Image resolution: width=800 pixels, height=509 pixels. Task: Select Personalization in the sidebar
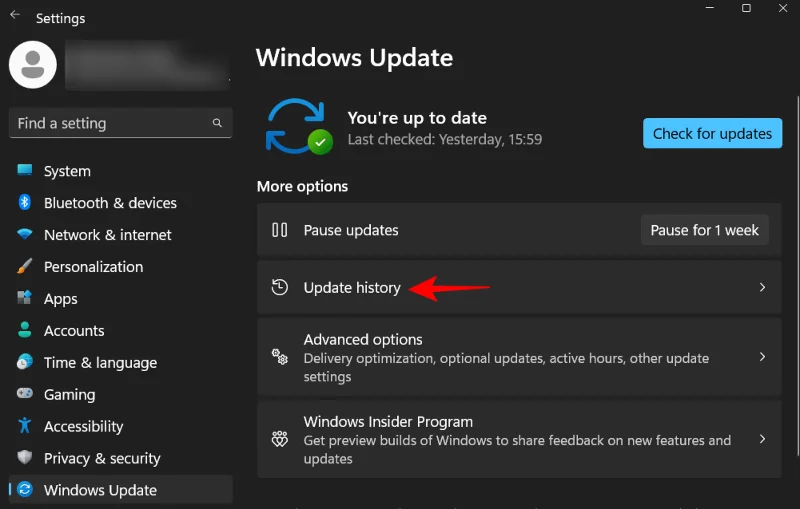click(120, 267)
